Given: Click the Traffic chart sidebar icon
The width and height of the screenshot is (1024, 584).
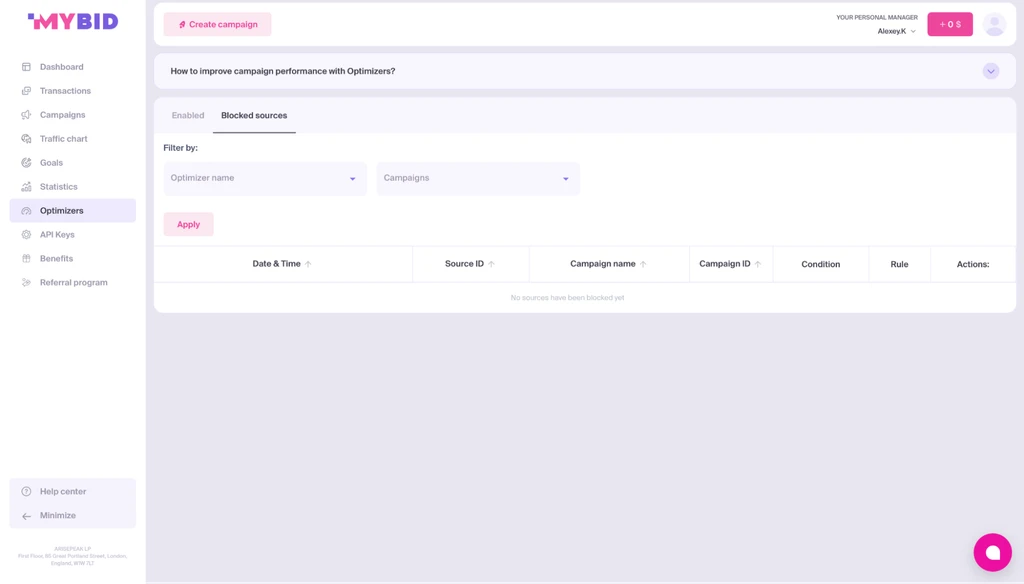Looking at the screenshot, I should (26, 138).
